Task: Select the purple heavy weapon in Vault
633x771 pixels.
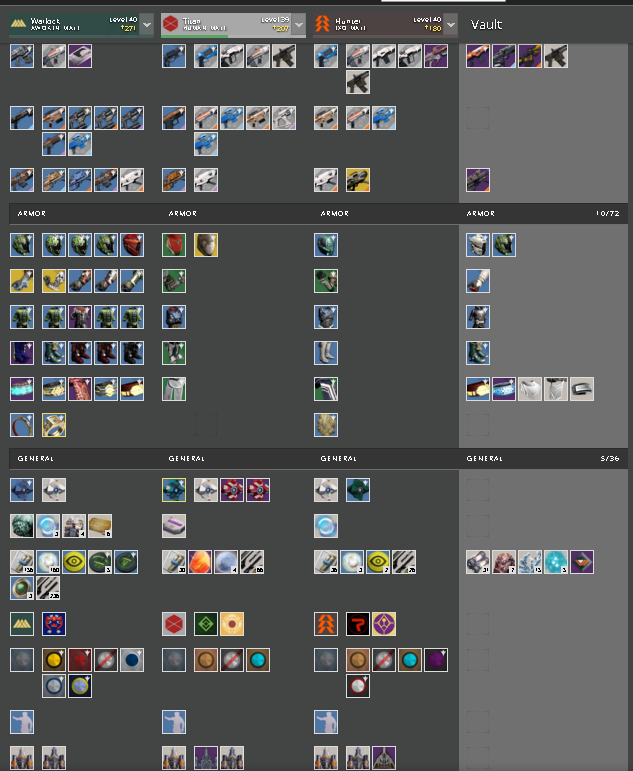Action: 478,180
